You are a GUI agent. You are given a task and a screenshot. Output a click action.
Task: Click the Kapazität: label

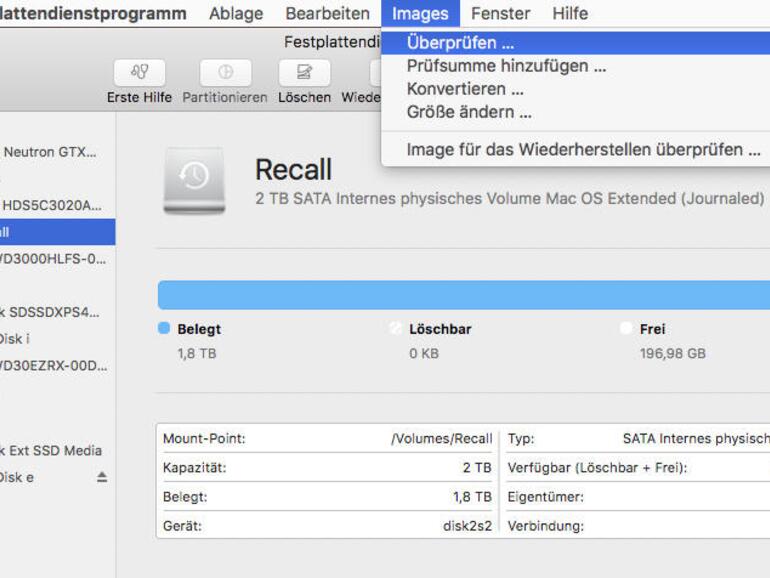tap(195, 468)
